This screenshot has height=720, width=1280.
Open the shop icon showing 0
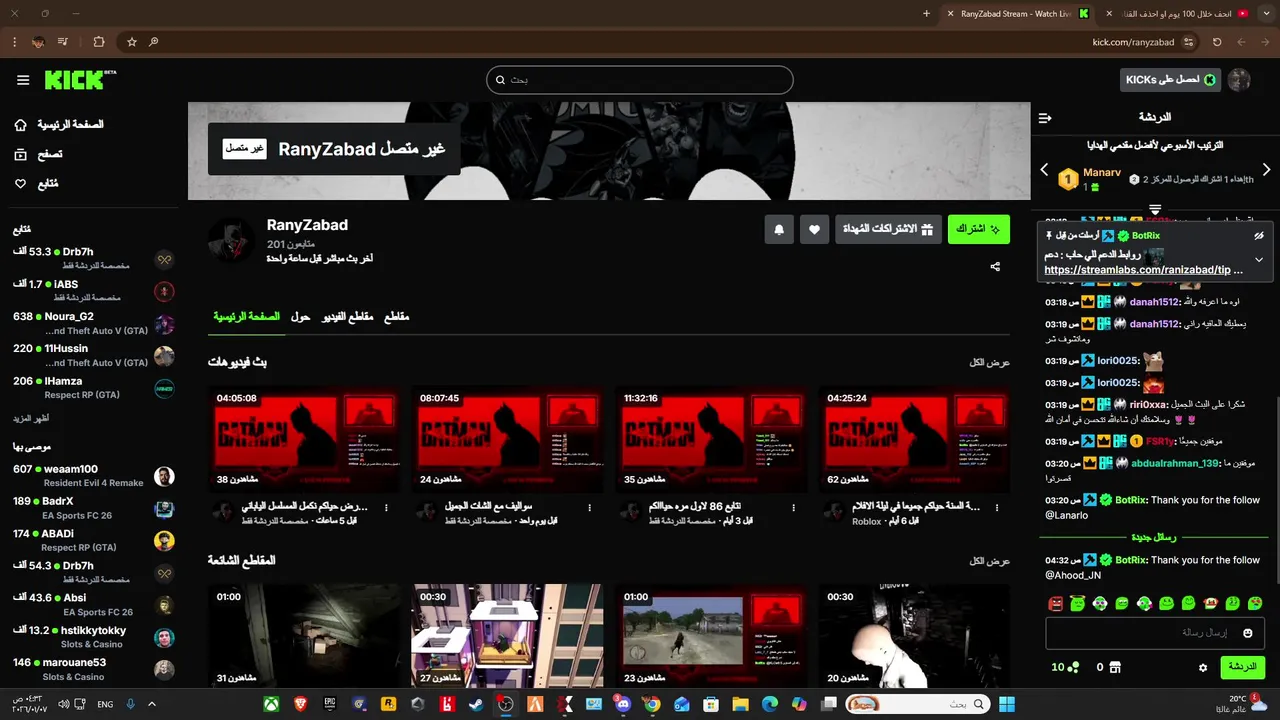pyautogui.click(x=1115, y=667)
